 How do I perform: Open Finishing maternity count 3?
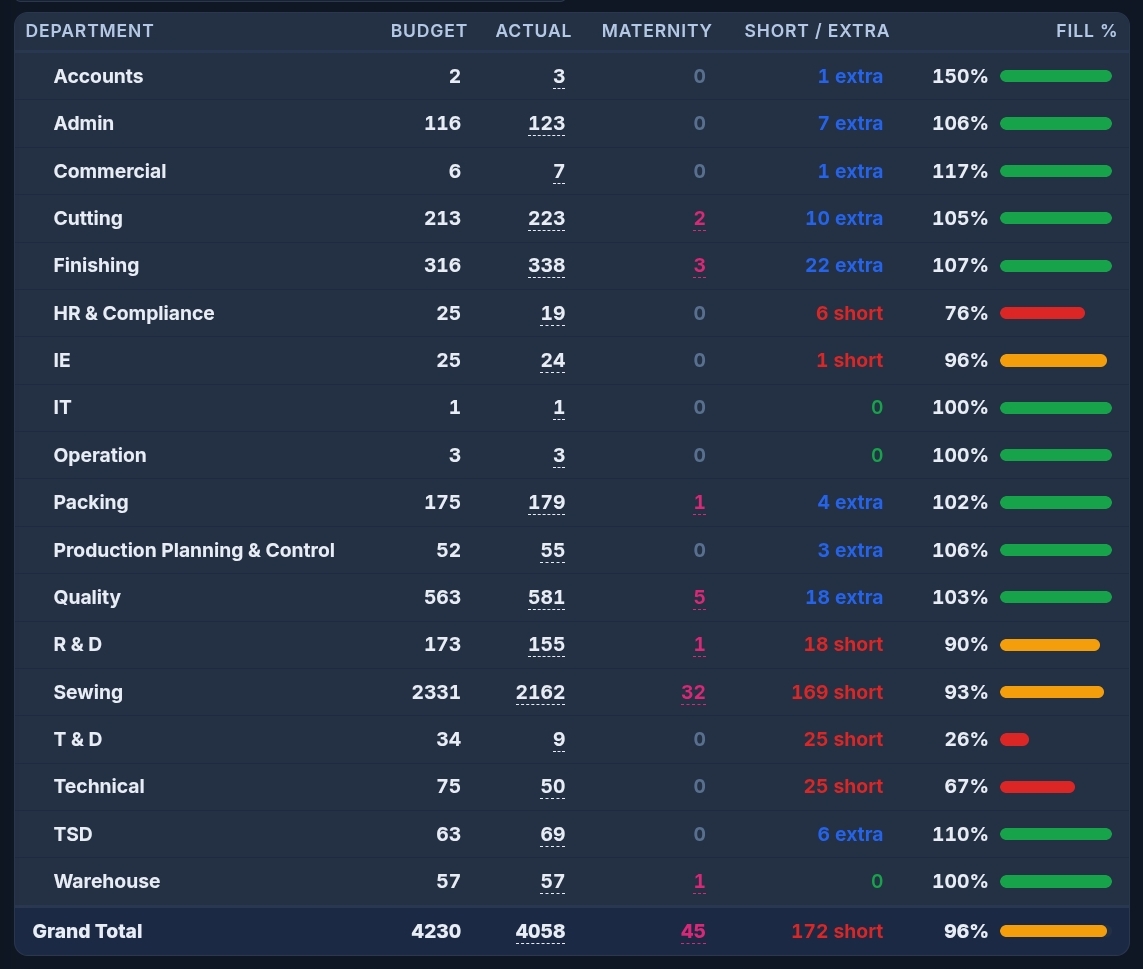point(699,265)
